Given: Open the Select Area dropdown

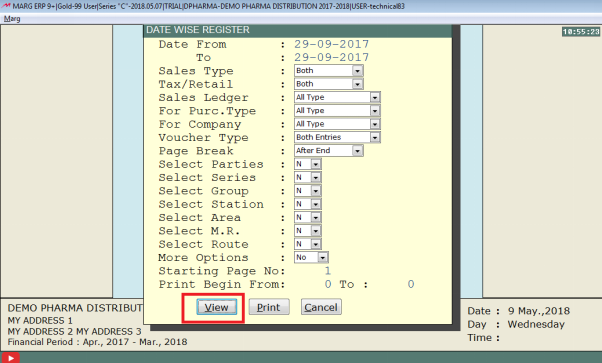Looking at the screenshot, I should [x=316, y=218].
